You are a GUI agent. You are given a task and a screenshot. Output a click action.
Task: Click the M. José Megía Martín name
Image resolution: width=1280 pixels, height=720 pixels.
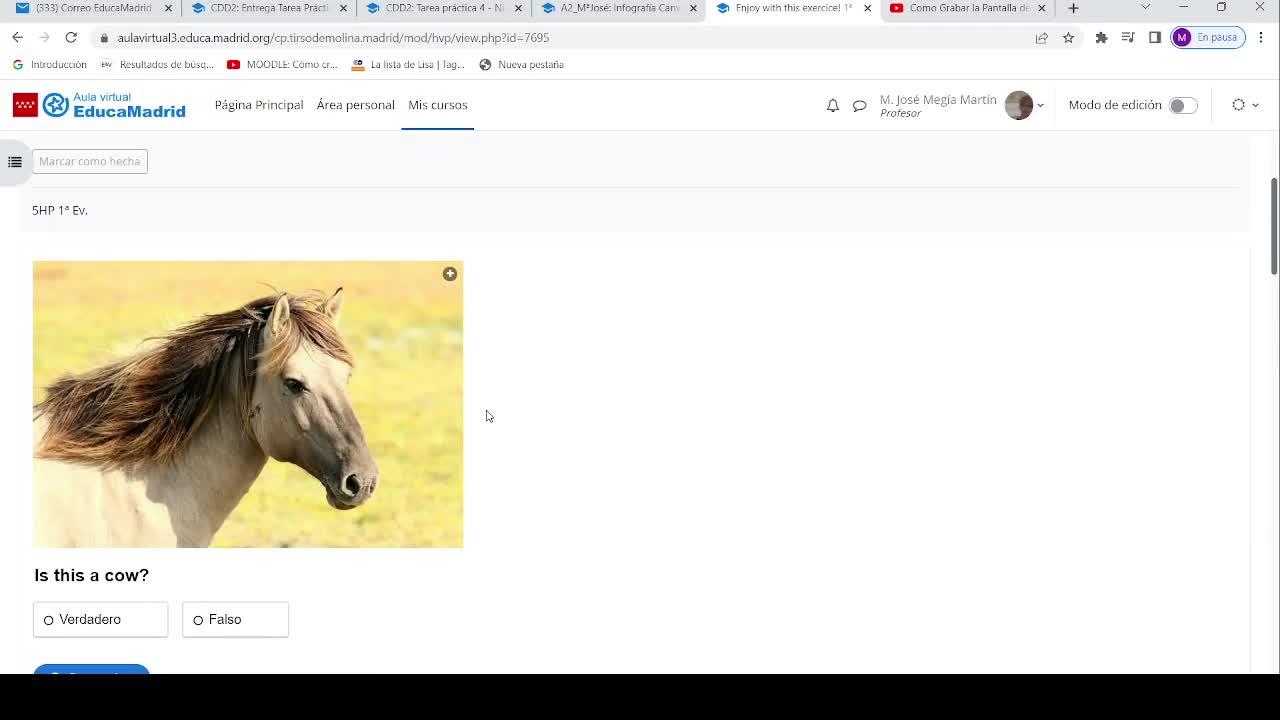(938, 100)
